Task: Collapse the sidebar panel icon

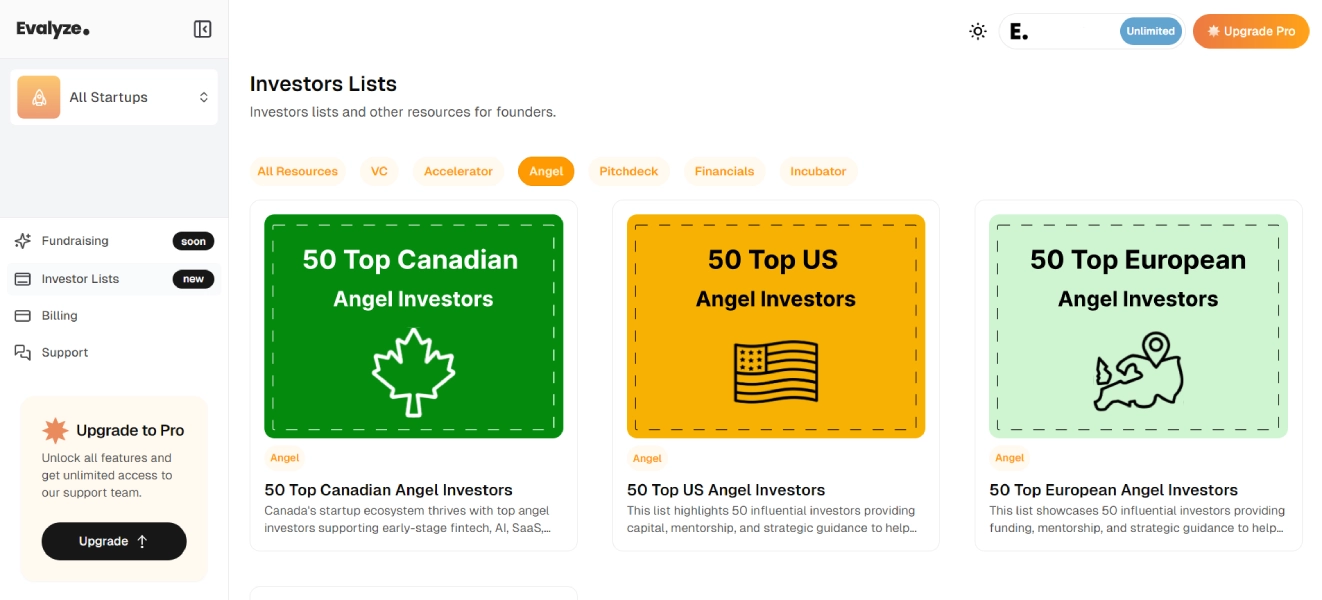Action: pos(202,30)
